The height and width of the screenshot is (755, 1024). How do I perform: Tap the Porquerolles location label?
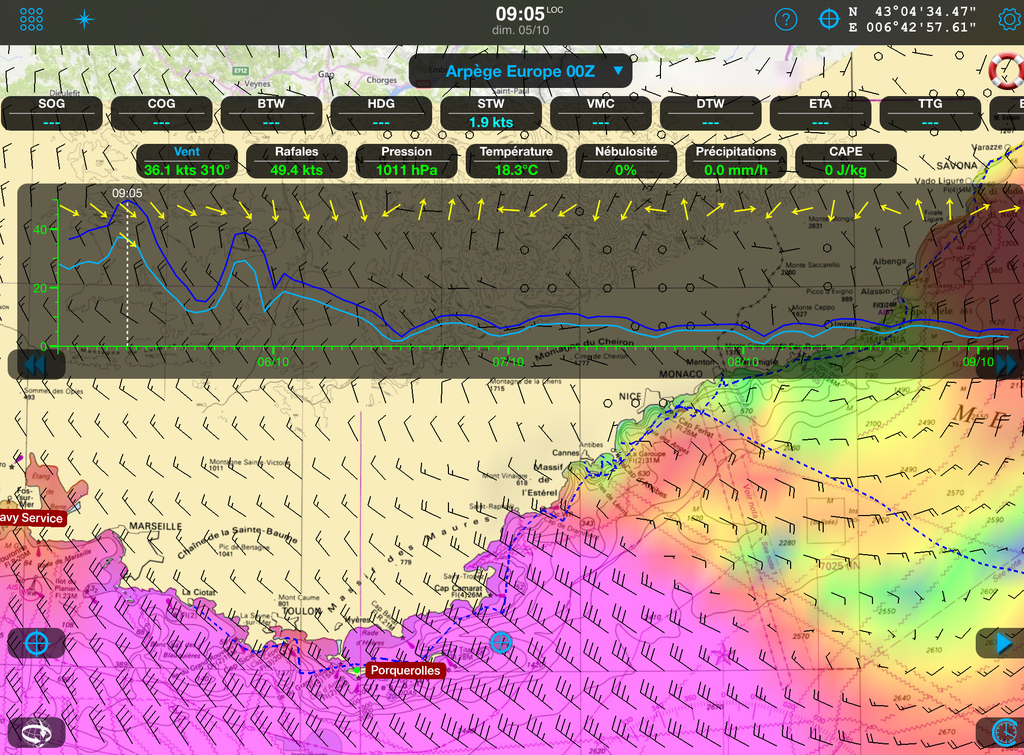click(x=404, y=671)
